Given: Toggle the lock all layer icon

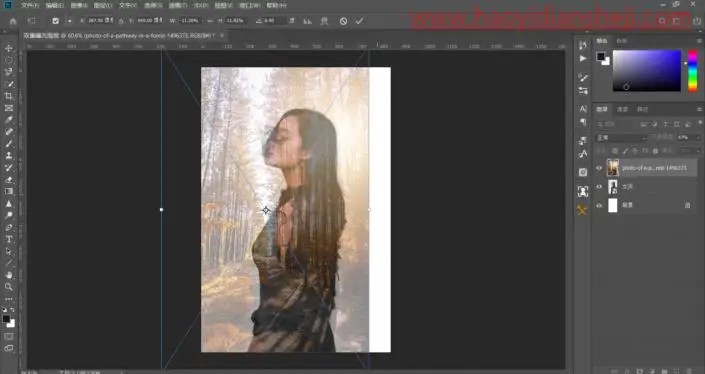Looking at the screenshot, I should point(656,151).
